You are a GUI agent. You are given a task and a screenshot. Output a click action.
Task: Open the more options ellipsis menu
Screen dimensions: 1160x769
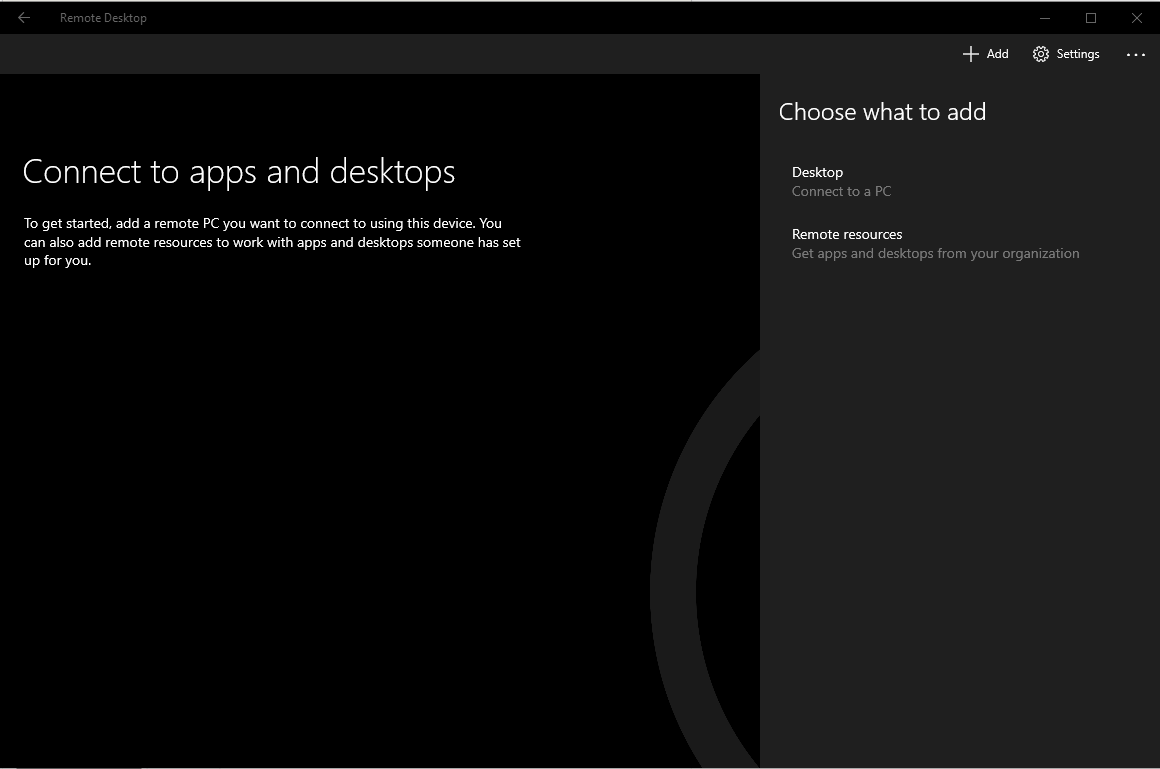(x=1136, y=54)
